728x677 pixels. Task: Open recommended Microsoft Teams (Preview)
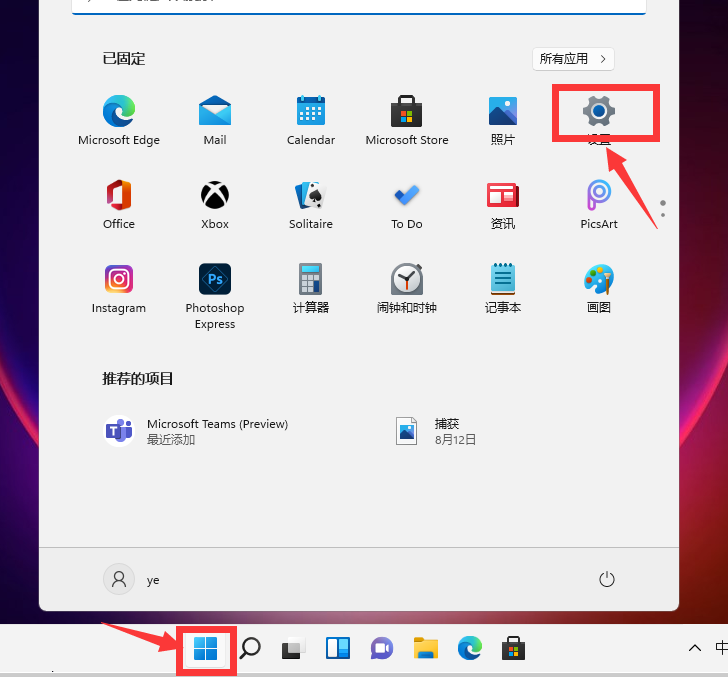pos(195,431)
